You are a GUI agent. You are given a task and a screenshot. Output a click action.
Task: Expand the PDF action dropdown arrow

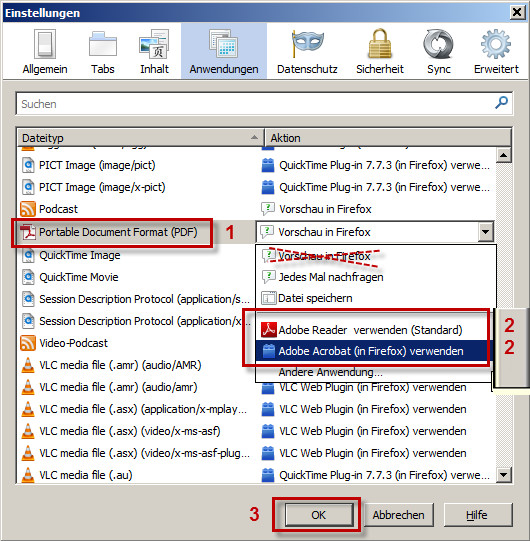coord(485,232)
